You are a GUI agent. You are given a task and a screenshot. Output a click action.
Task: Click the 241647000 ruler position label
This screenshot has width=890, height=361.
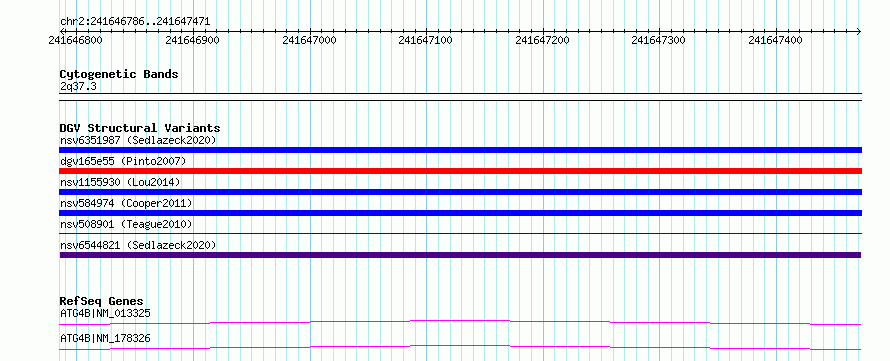tap(309, 40)
